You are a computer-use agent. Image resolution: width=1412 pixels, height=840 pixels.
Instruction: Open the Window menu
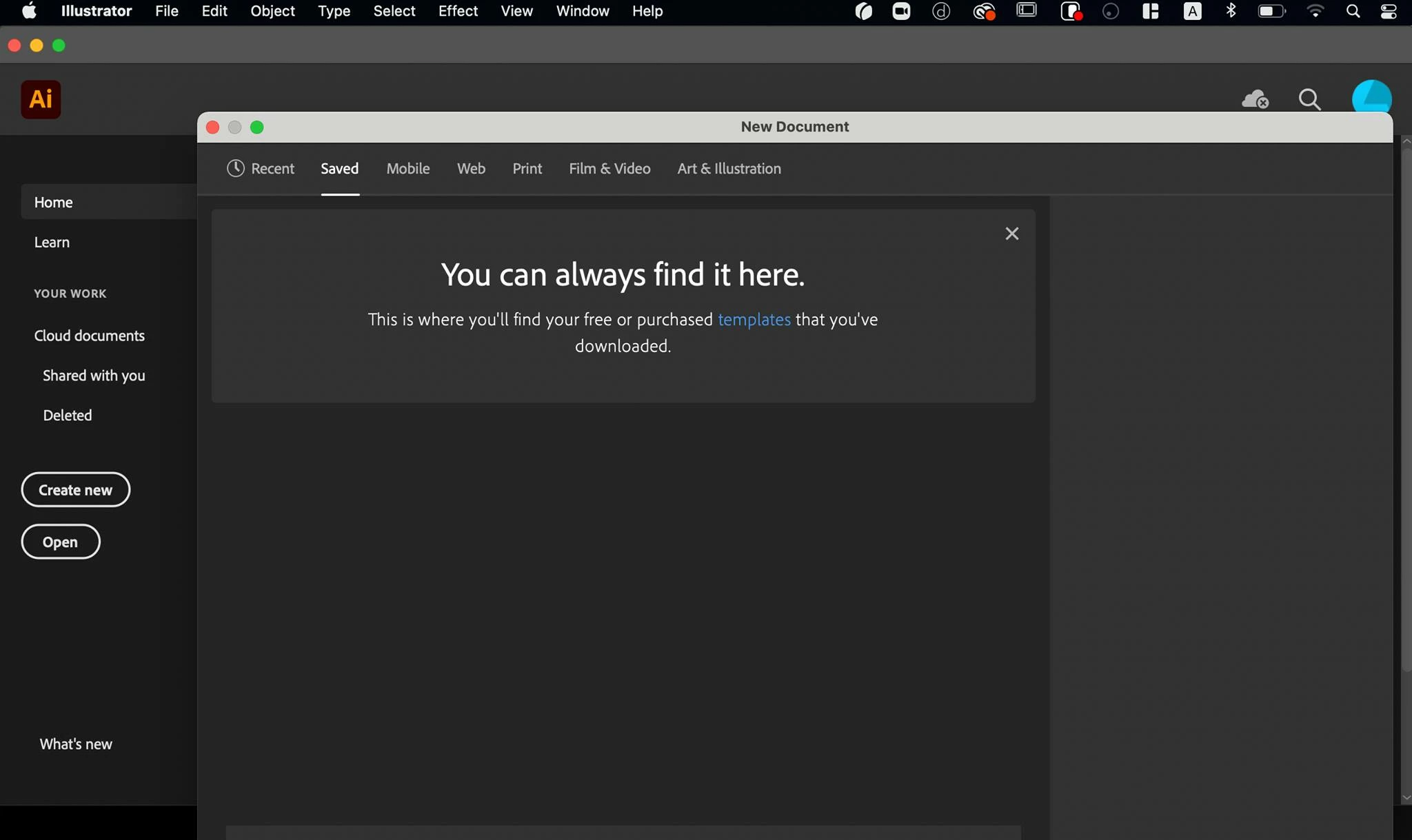coord(583,11)
